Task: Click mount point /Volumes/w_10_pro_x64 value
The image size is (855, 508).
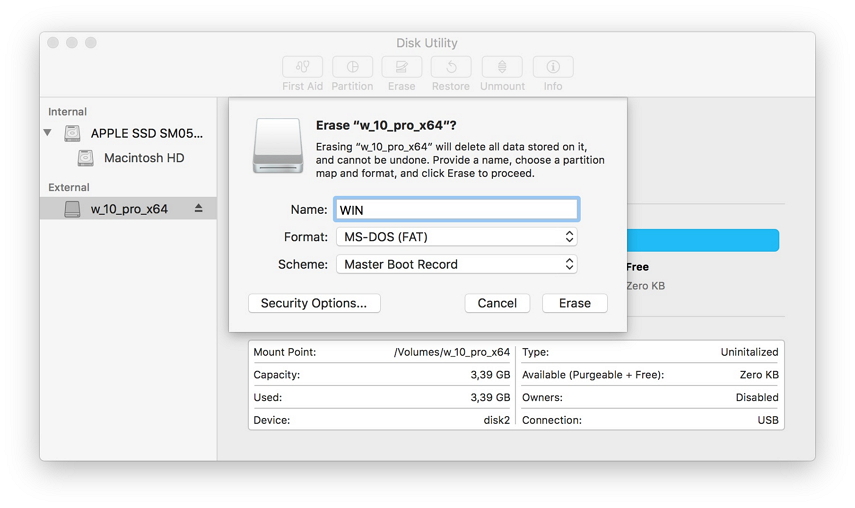Action: pos(451,352)
